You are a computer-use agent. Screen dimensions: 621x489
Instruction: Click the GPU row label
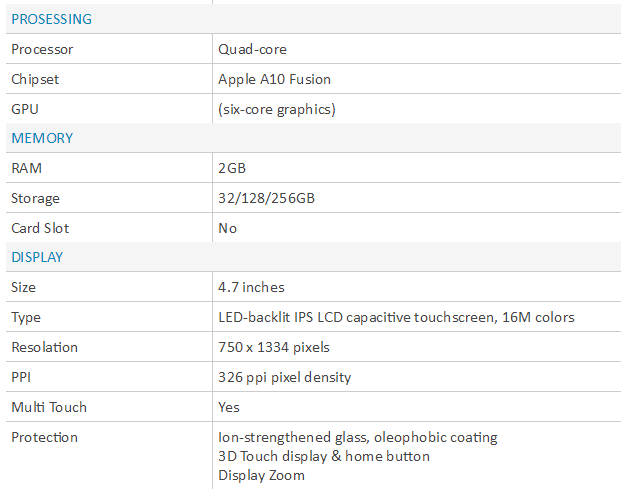[25, 109]
